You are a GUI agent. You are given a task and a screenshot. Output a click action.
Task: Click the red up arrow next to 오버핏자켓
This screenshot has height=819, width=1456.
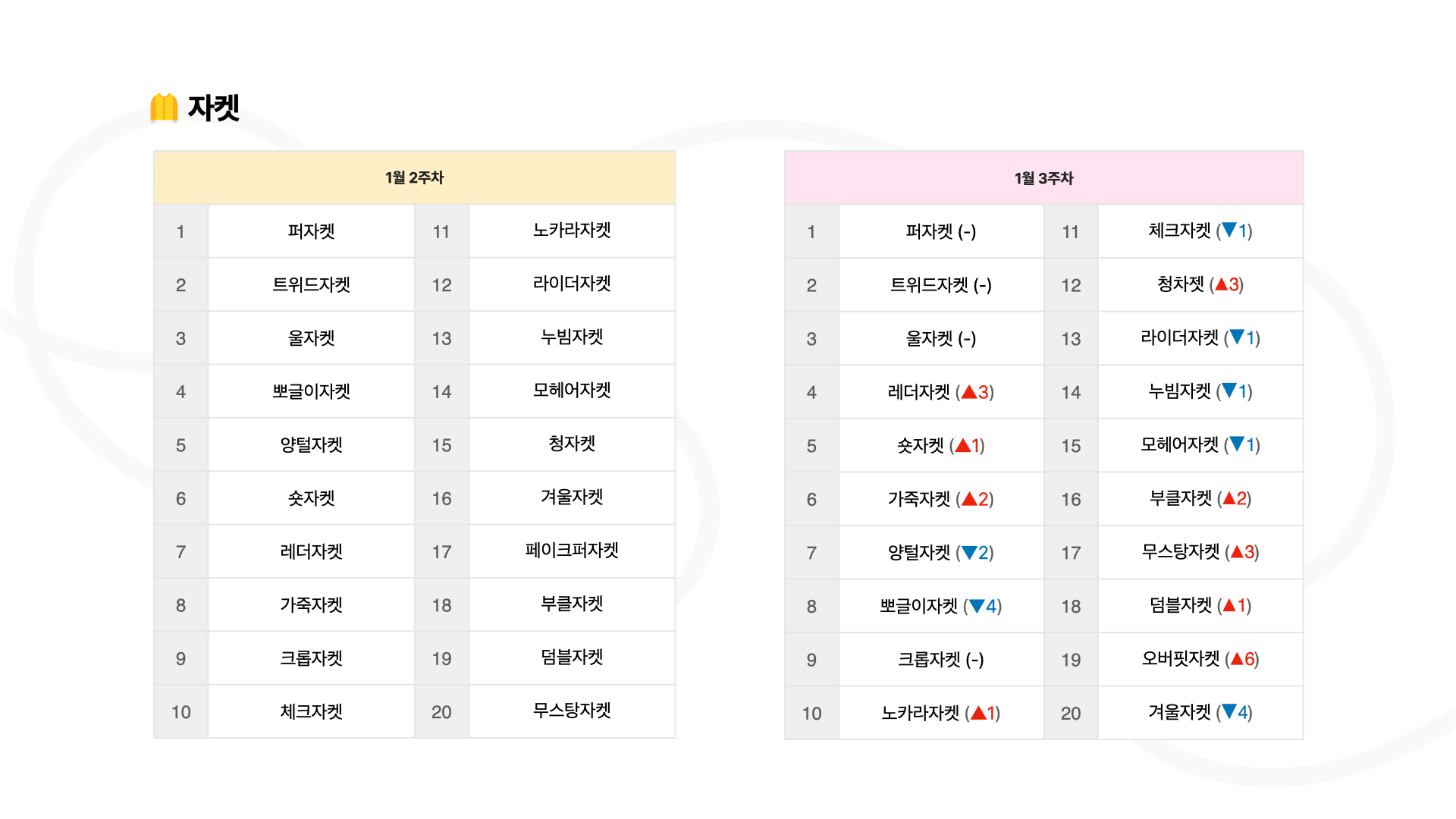pyautogui.click(x=1238, y=658)
